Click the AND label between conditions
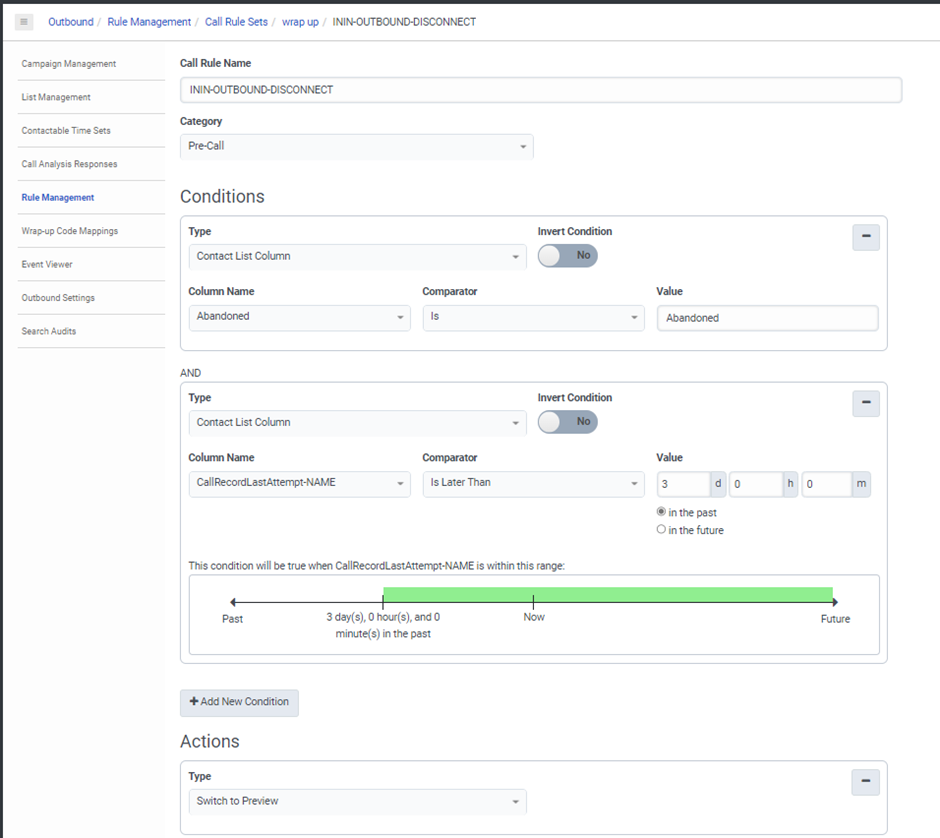This screenshot has height=838, width=940. tap(191, 373)
